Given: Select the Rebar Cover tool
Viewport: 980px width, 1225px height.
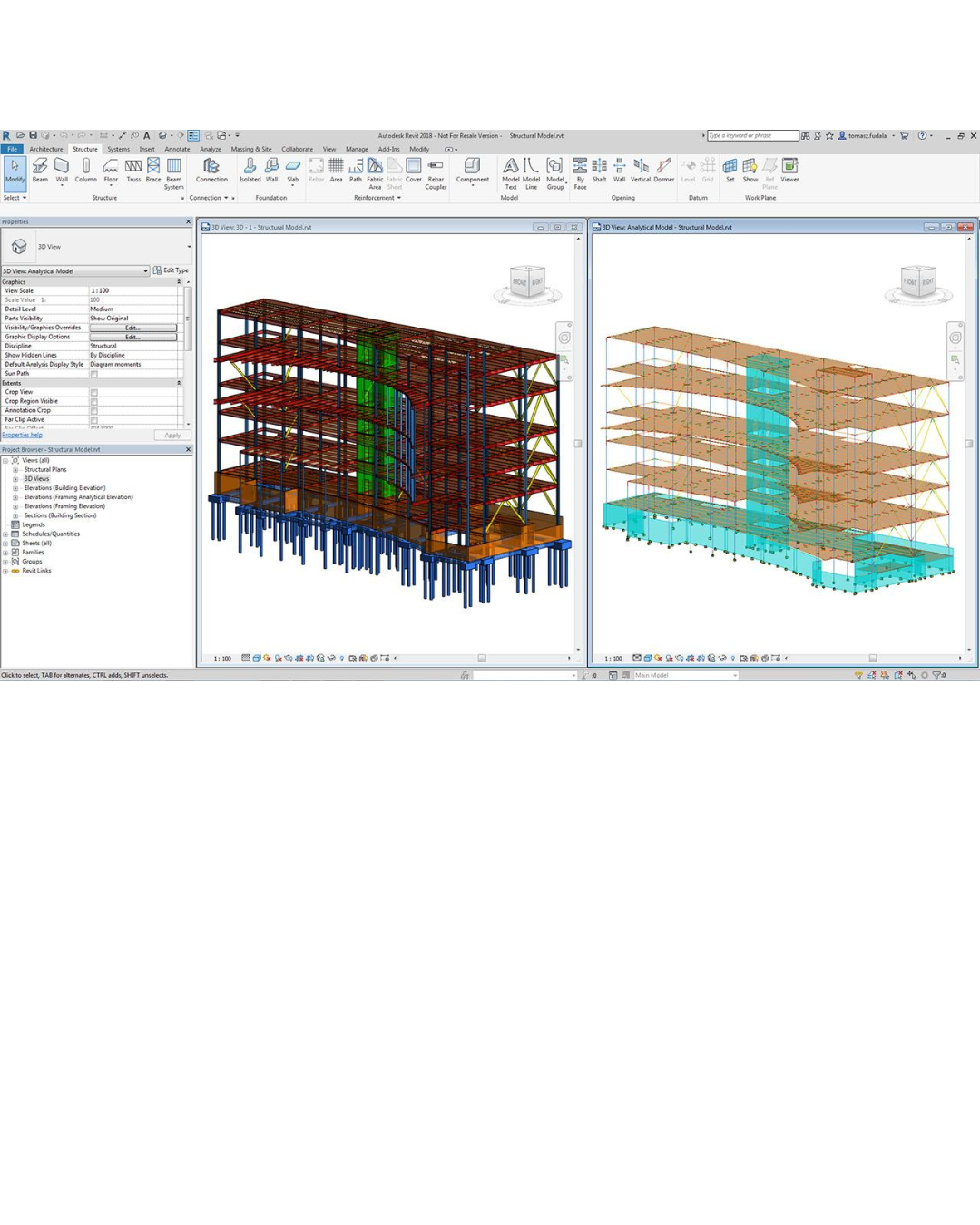Looking at the screenshot, I should click(x=414, y=171).
